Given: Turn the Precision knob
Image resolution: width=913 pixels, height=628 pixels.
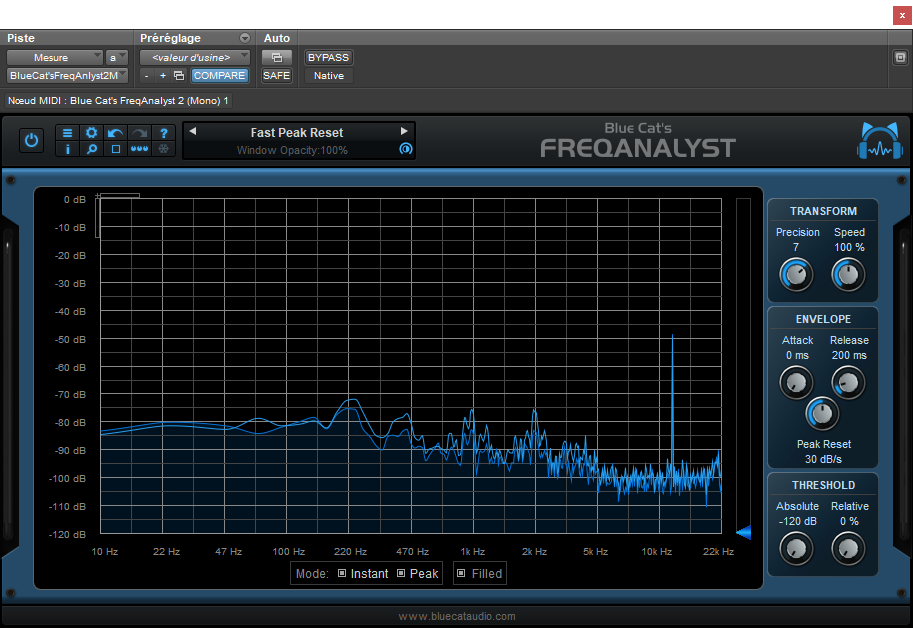Looking at the screenshot, I should (x=796, y=274).
